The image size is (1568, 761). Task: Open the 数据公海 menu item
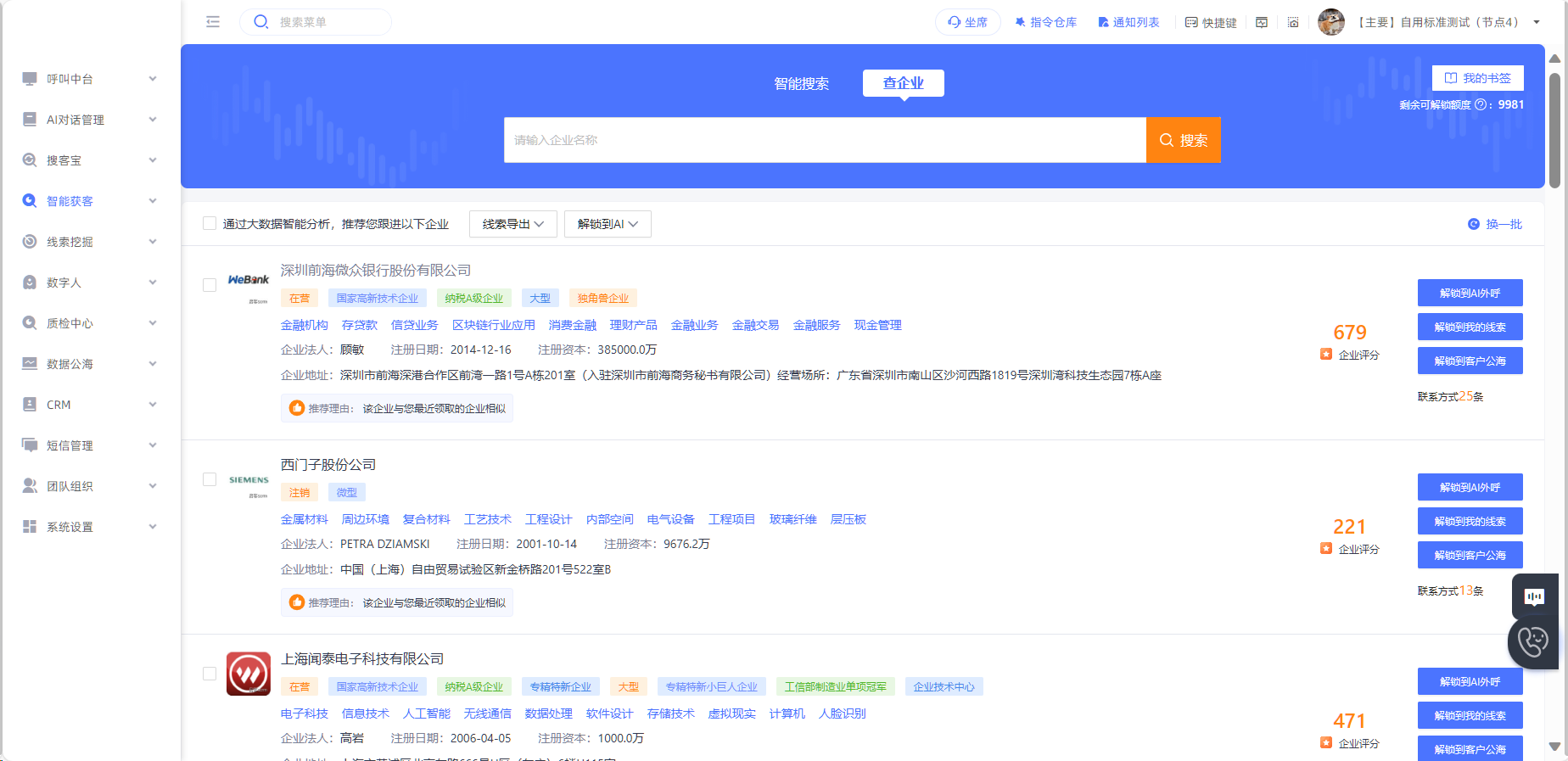(x=90, y=364)
